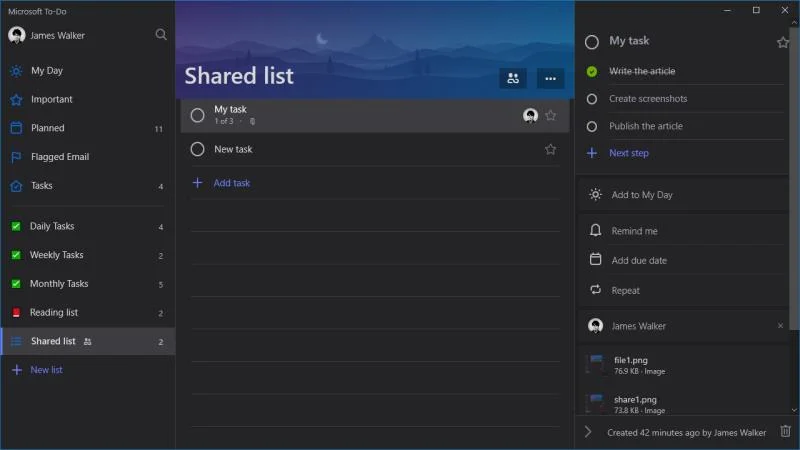Click the Add task link
This screenshot has height=450, width=800.
(232, 183)
